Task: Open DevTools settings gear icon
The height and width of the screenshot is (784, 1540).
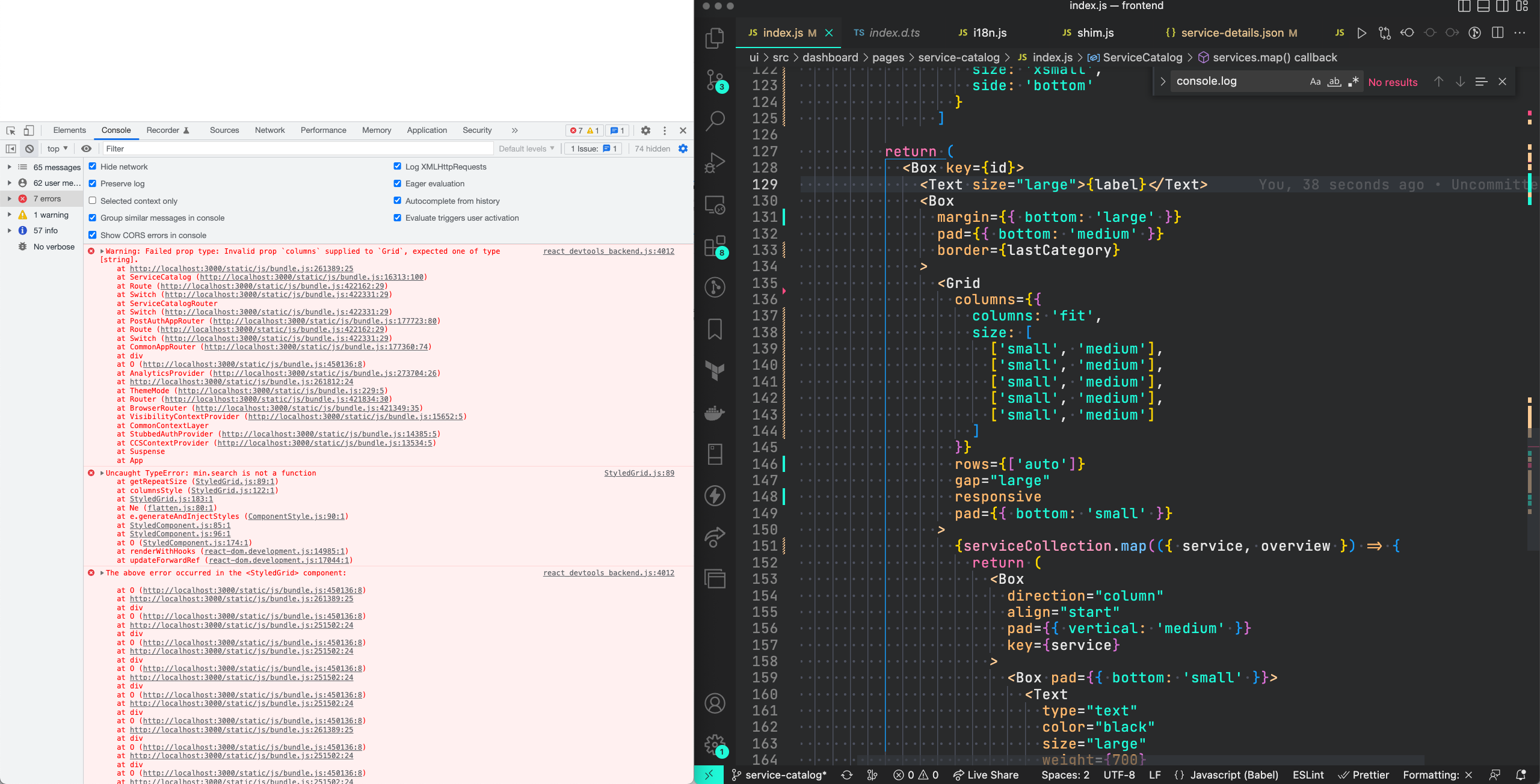Action: (645, 130)
